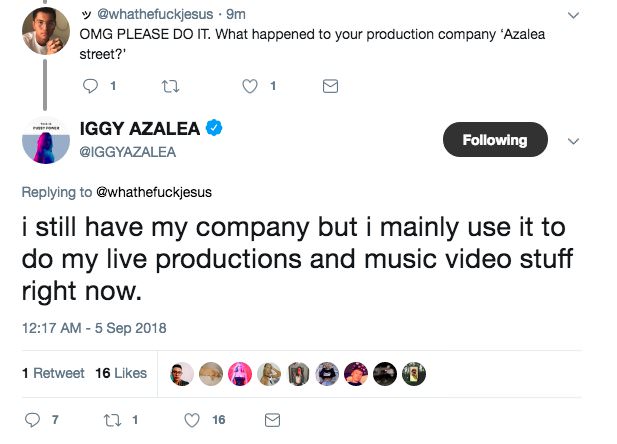Image resolution: width=617 pixels, height=444 pixels.
Task: Toggle the Following button for Iggy Azalea
Action: (494, 140)
